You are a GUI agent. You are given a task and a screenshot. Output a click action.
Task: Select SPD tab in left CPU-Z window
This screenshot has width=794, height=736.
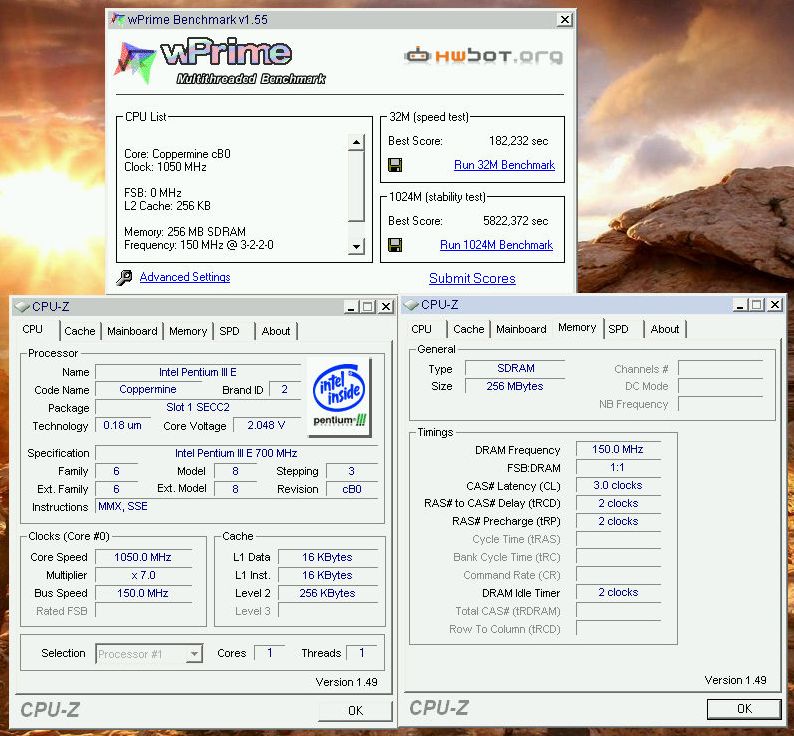(229, 331)
